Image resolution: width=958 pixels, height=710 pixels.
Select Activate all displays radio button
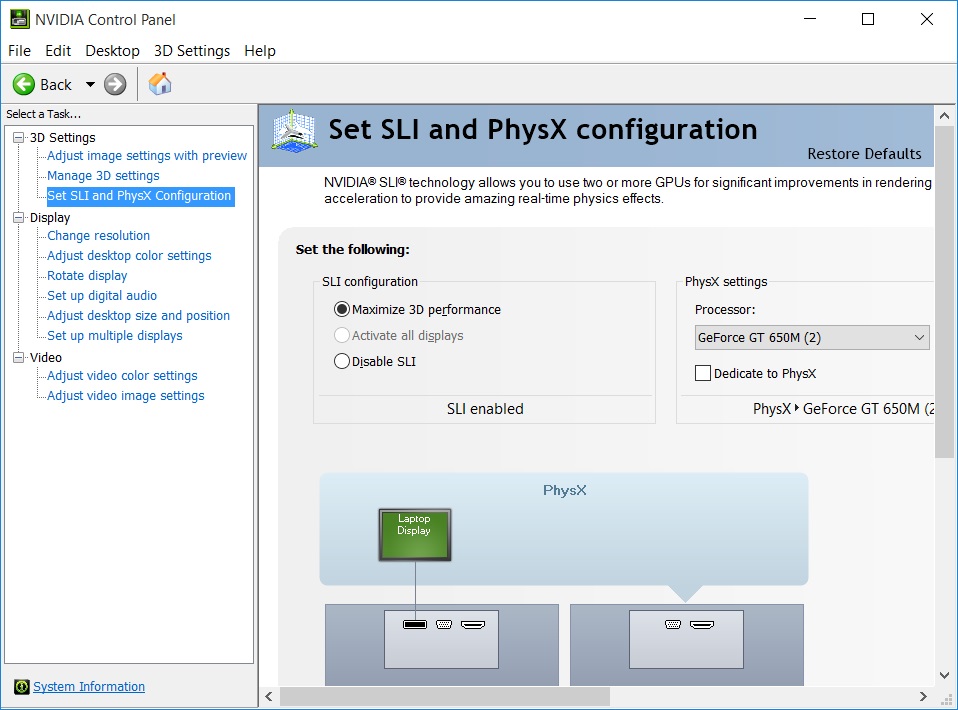pyautogui.click(x=342, y=335)
